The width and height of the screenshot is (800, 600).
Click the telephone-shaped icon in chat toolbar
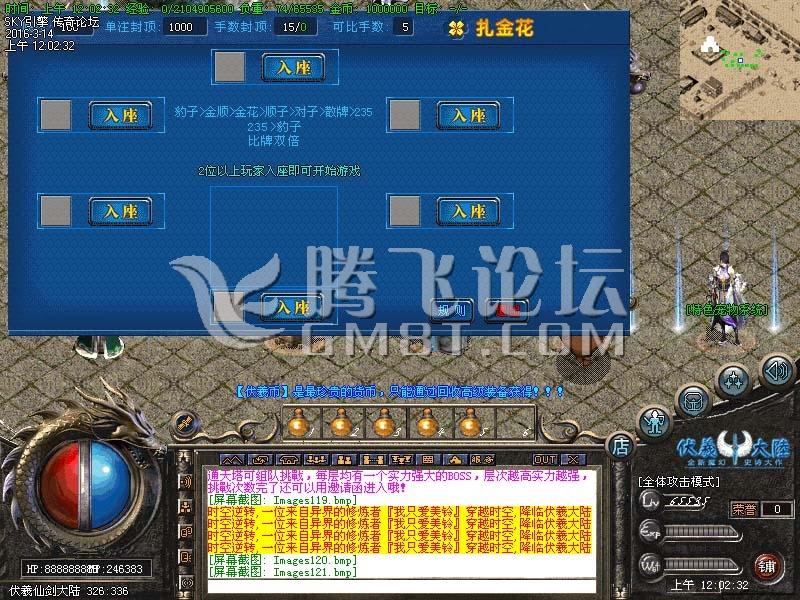click(288, 459)
